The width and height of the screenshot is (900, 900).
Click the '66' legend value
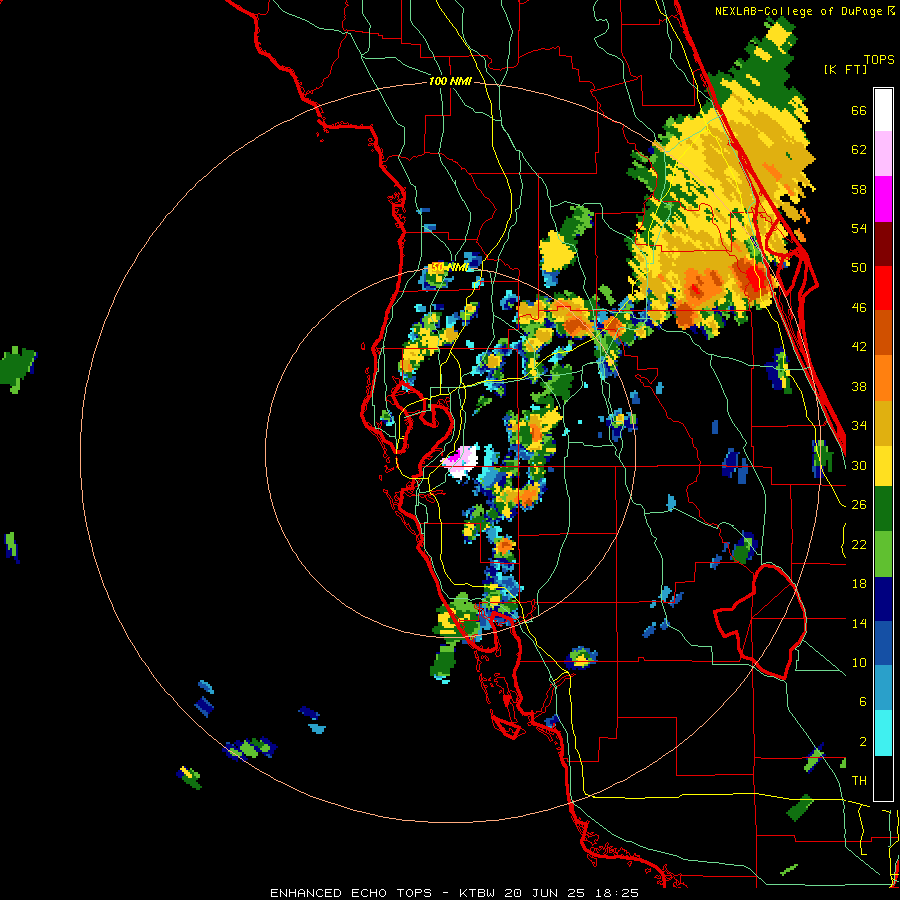click(x=859, y=110)
